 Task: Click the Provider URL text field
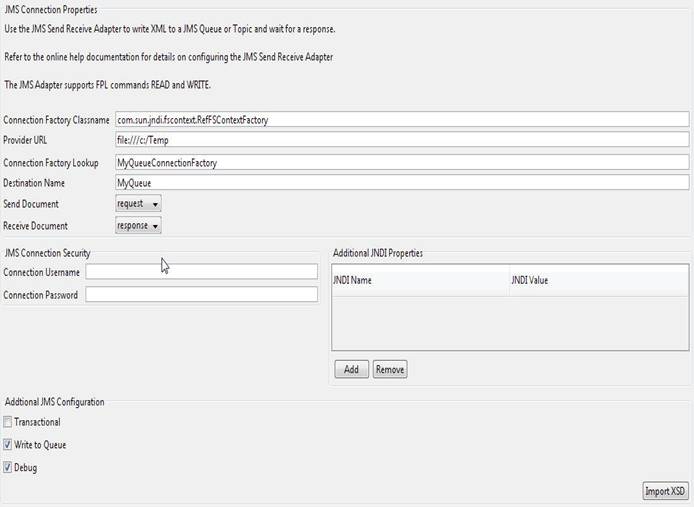point(402,141)
